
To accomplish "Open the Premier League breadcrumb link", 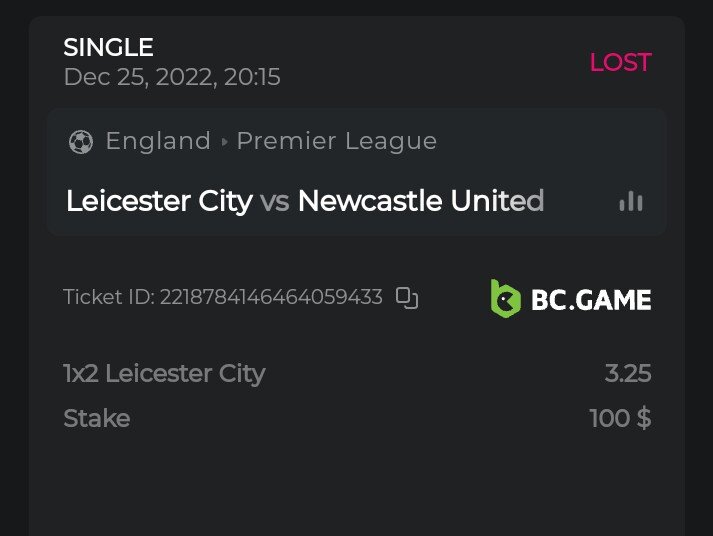I will (336, 141).
